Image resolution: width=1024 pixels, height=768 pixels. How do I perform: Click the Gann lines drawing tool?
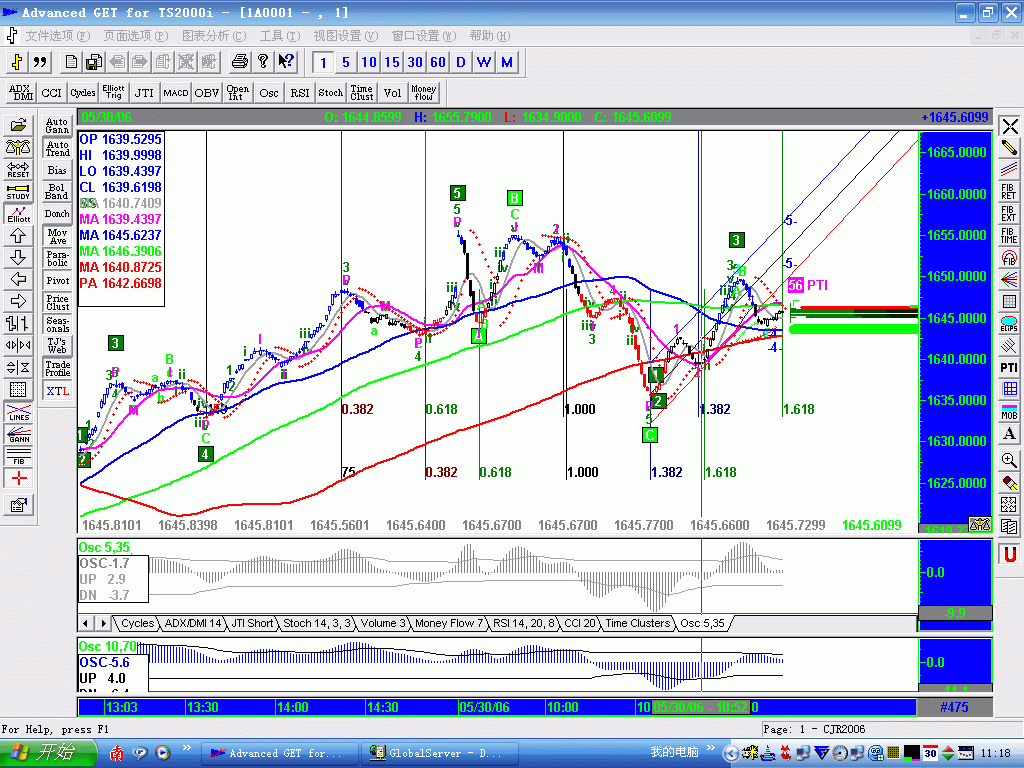coord(18,436)
